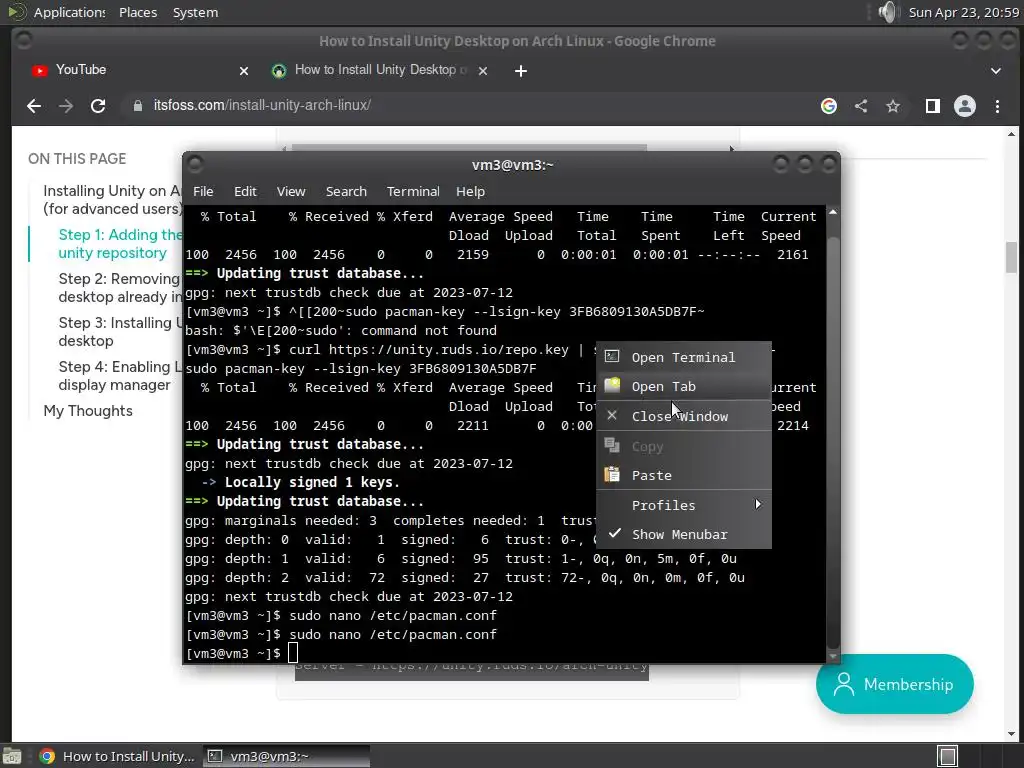Click Close Window X icon in context menu
The image size is (1024, 768).
click(x=612, y=415)
